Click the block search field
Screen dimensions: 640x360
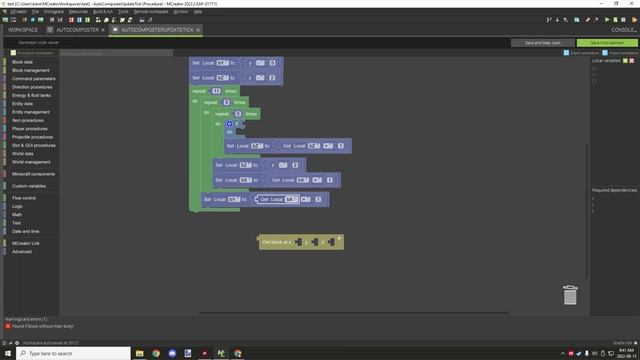tap(116, 53)
